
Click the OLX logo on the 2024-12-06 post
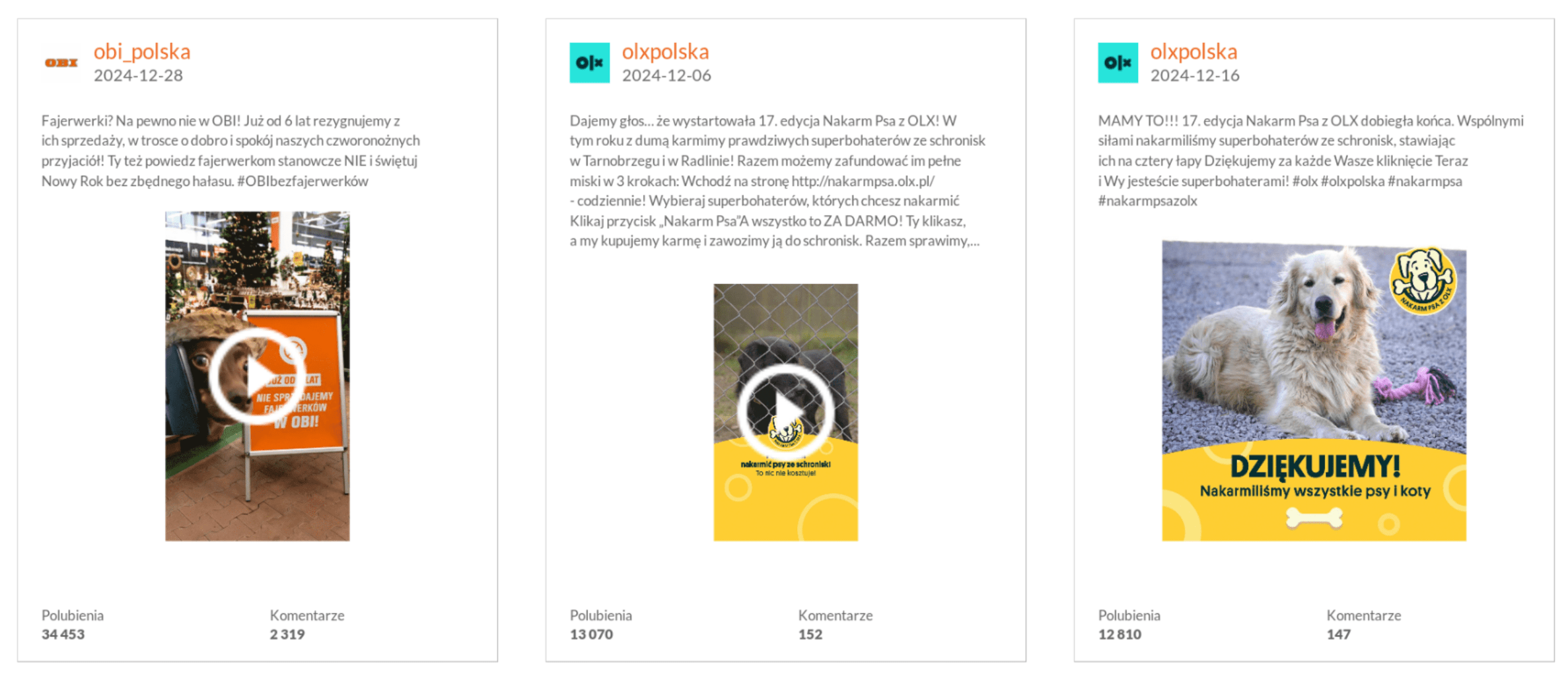[589, 63]
